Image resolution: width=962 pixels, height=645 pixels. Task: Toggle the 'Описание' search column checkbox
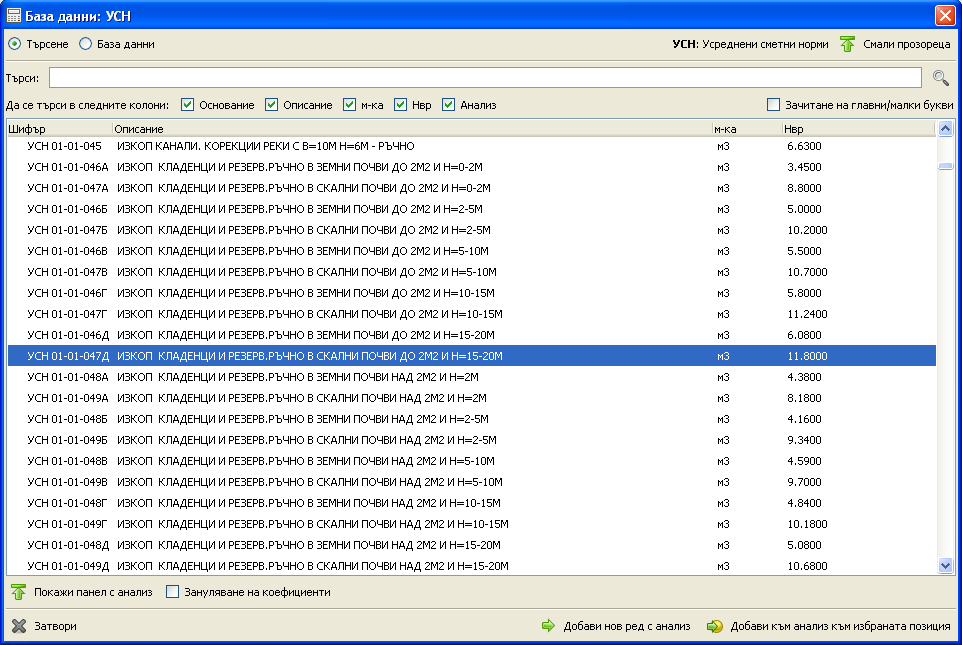[272, 105]
